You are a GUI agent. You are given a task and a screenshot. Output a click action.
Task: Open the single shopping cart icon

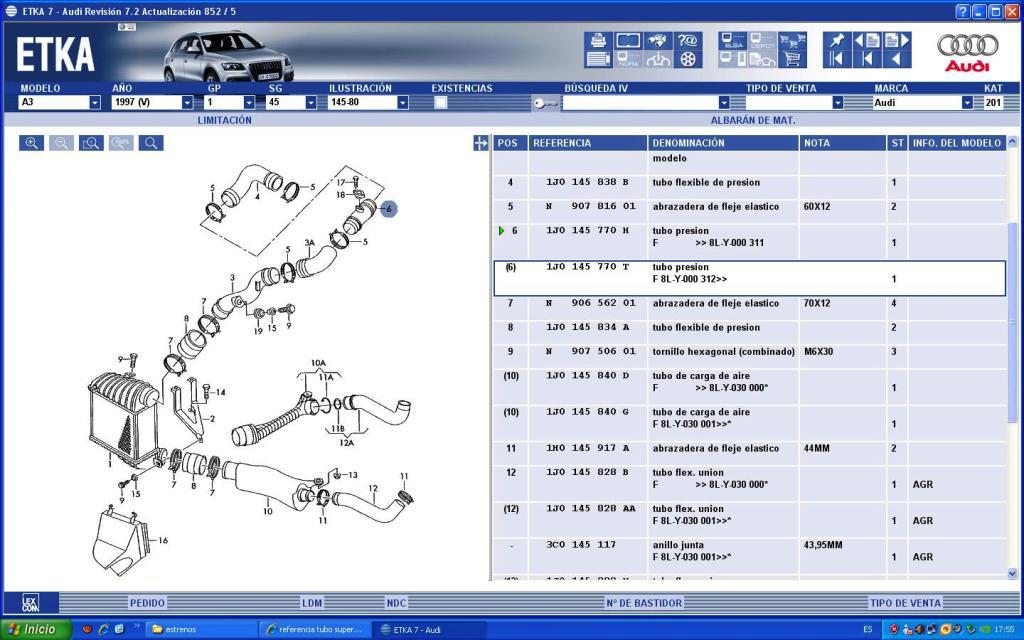coord(792,59)
